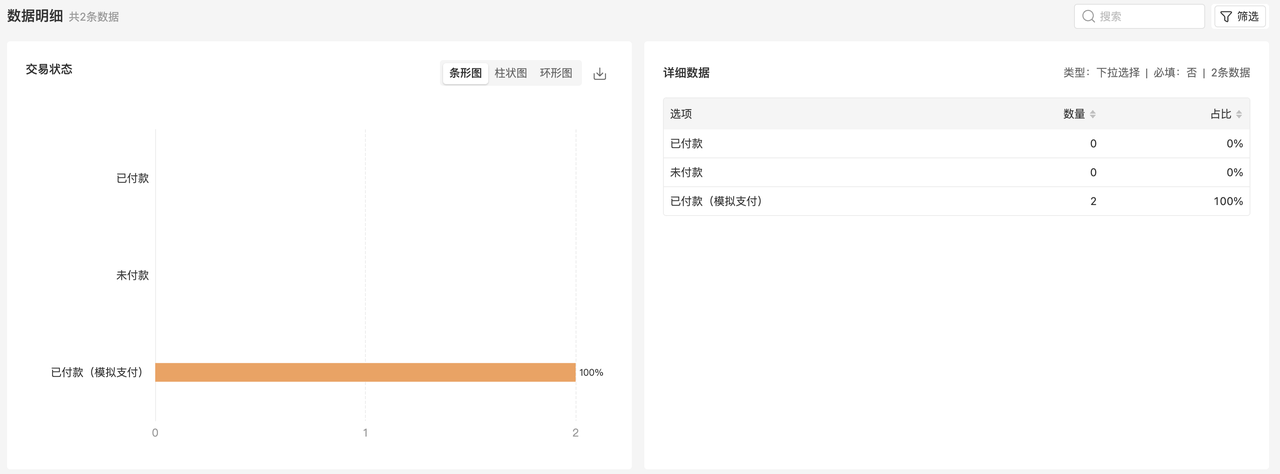The image size is (1280, 474).
Task: Click the 共2条数据 count text
Action: (x=94, y=17)
